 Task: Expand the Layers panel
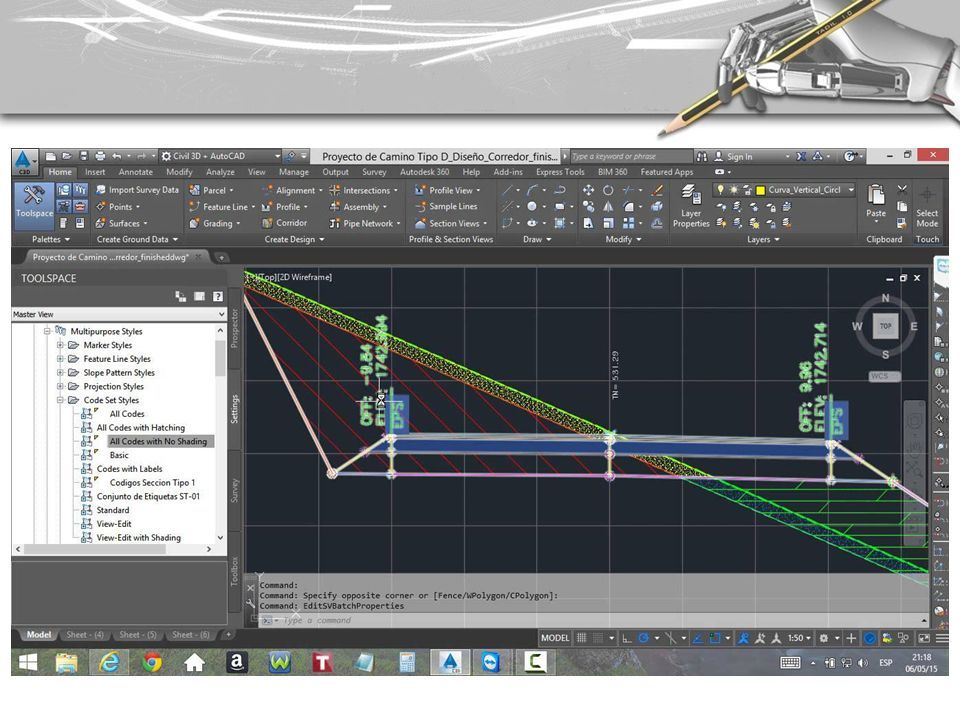click(x=763, y=239)
